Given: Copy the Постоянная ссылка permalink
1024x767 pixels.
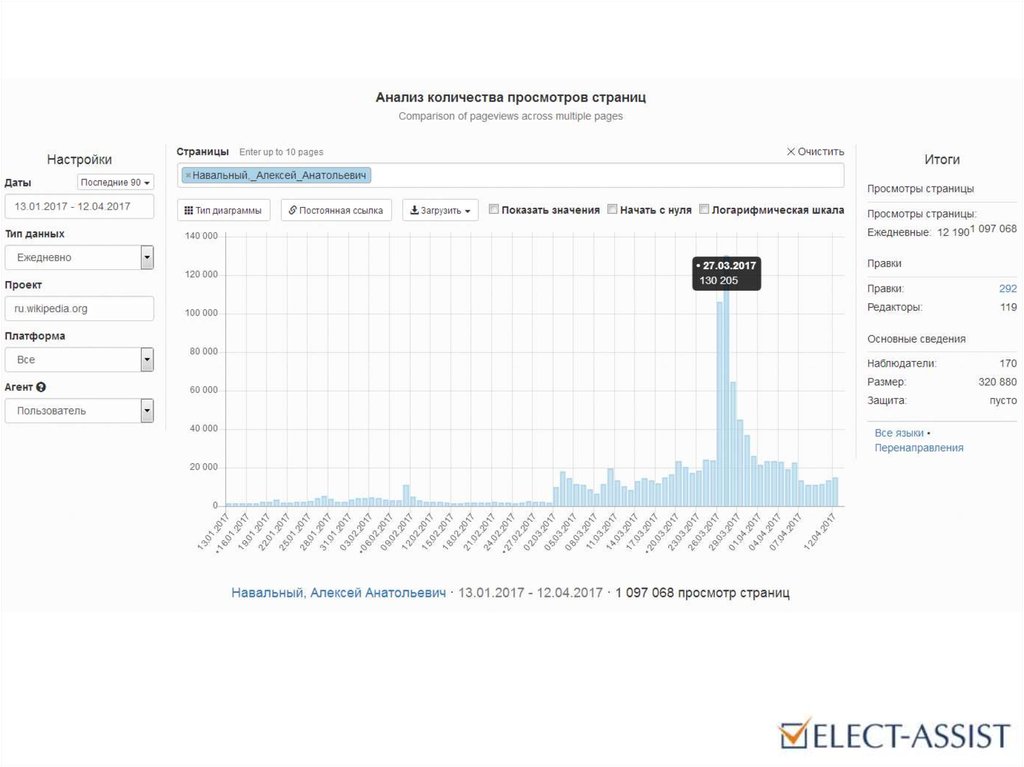Looking at the screenshot, I should click(x=336, y=211).
